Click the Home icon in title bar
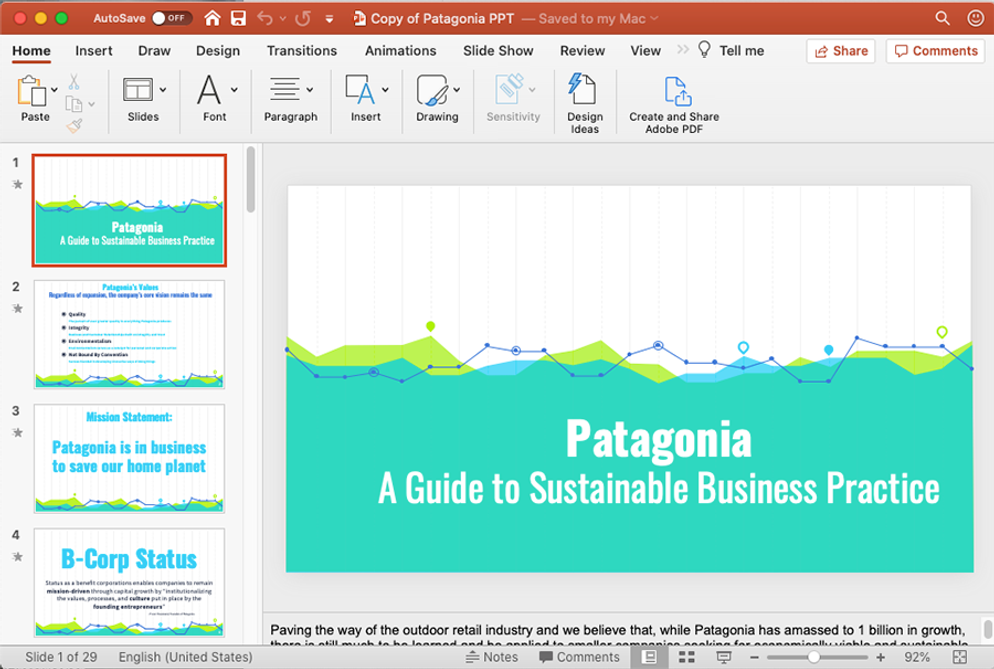This screenshot has width=994, height=669. [x=212, y=18]
